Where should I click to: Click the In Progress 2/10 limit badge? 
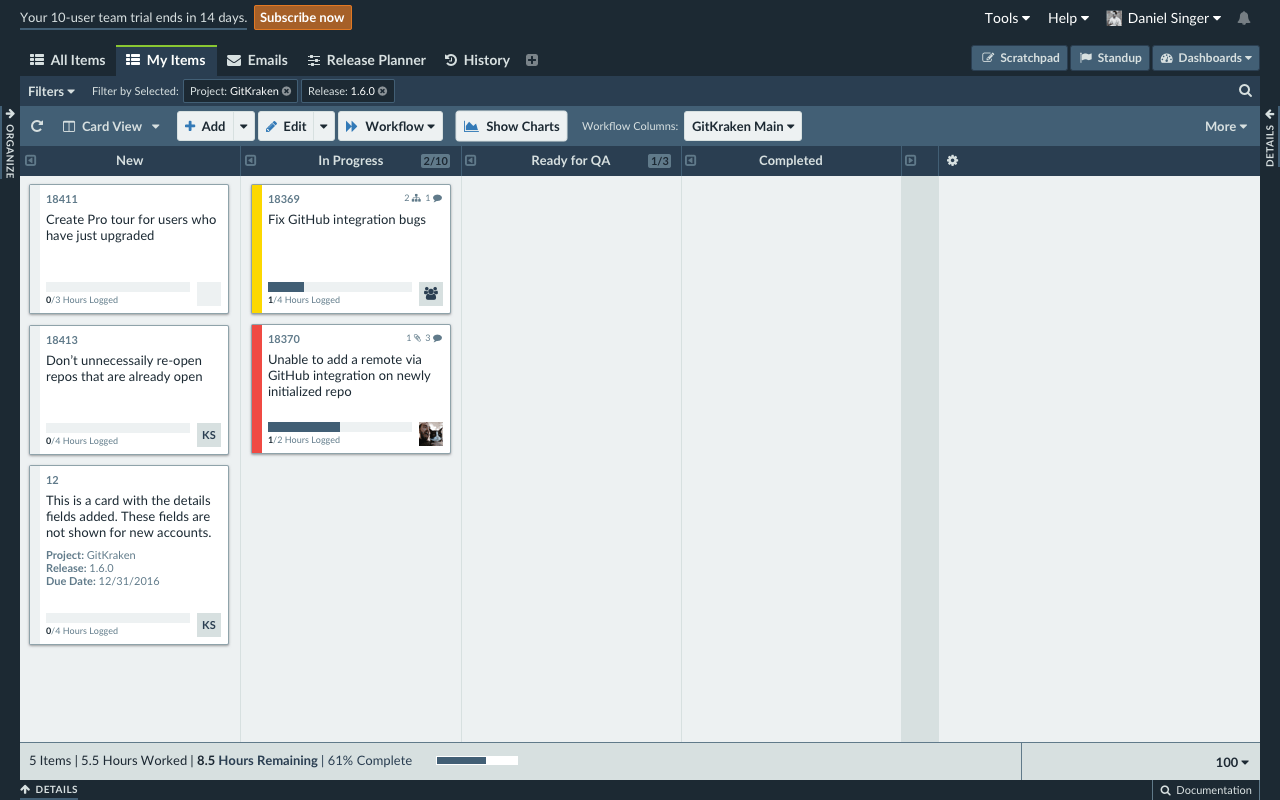point(435,161)
